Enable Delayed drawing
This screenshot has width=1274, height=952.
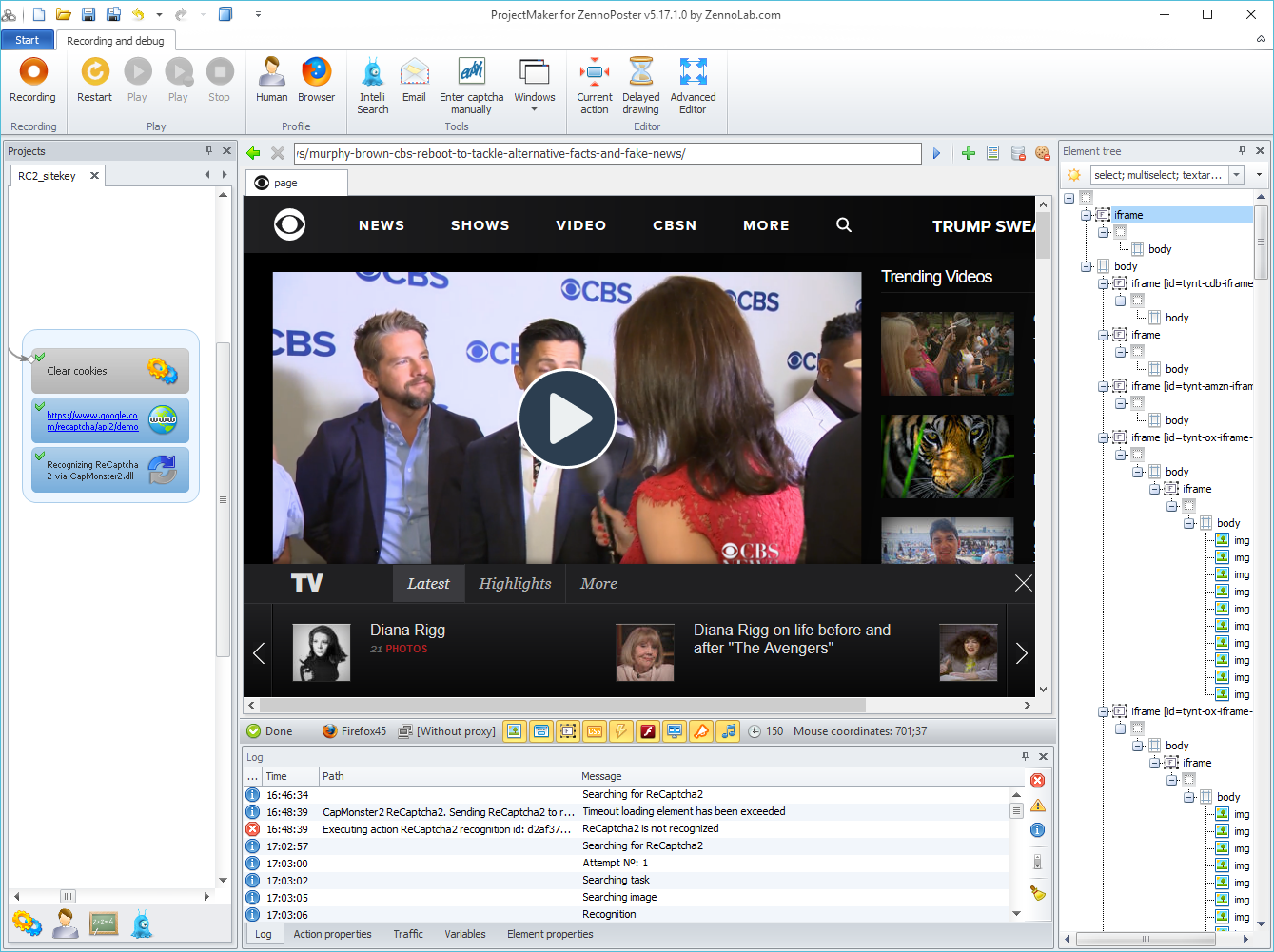click(640, 86)
